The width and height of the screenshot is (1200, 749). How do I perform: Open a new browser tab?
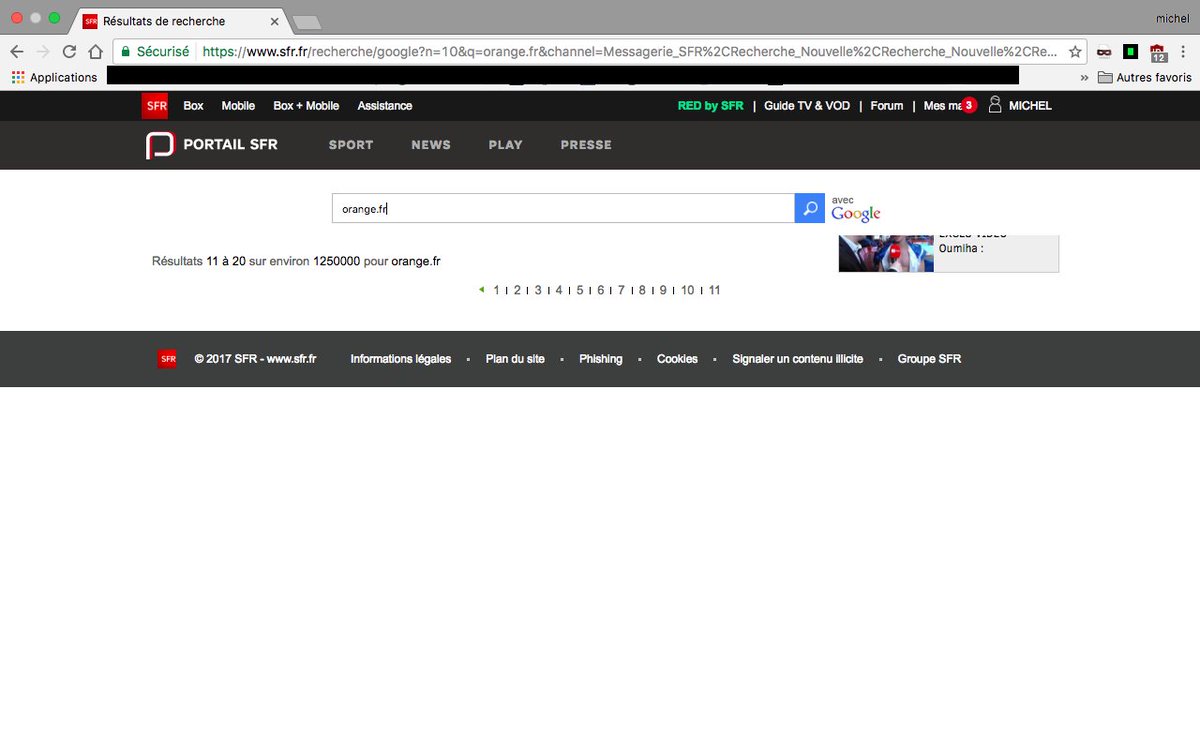pyautogui.click(x=306, y=22)
